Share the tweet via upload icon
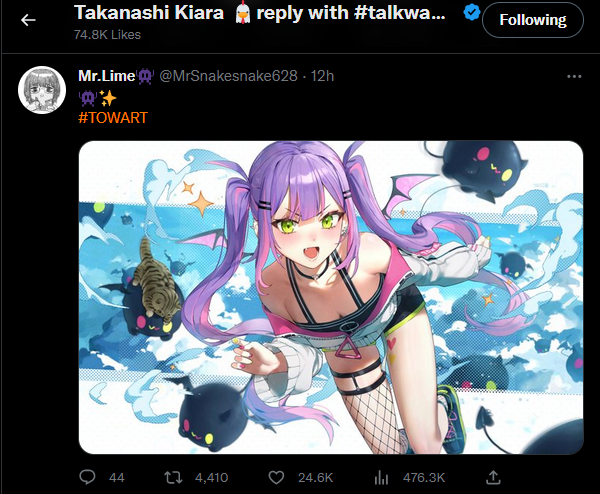Image resolution: width=600 pixels, height=494 pixels. coord(493,477)
